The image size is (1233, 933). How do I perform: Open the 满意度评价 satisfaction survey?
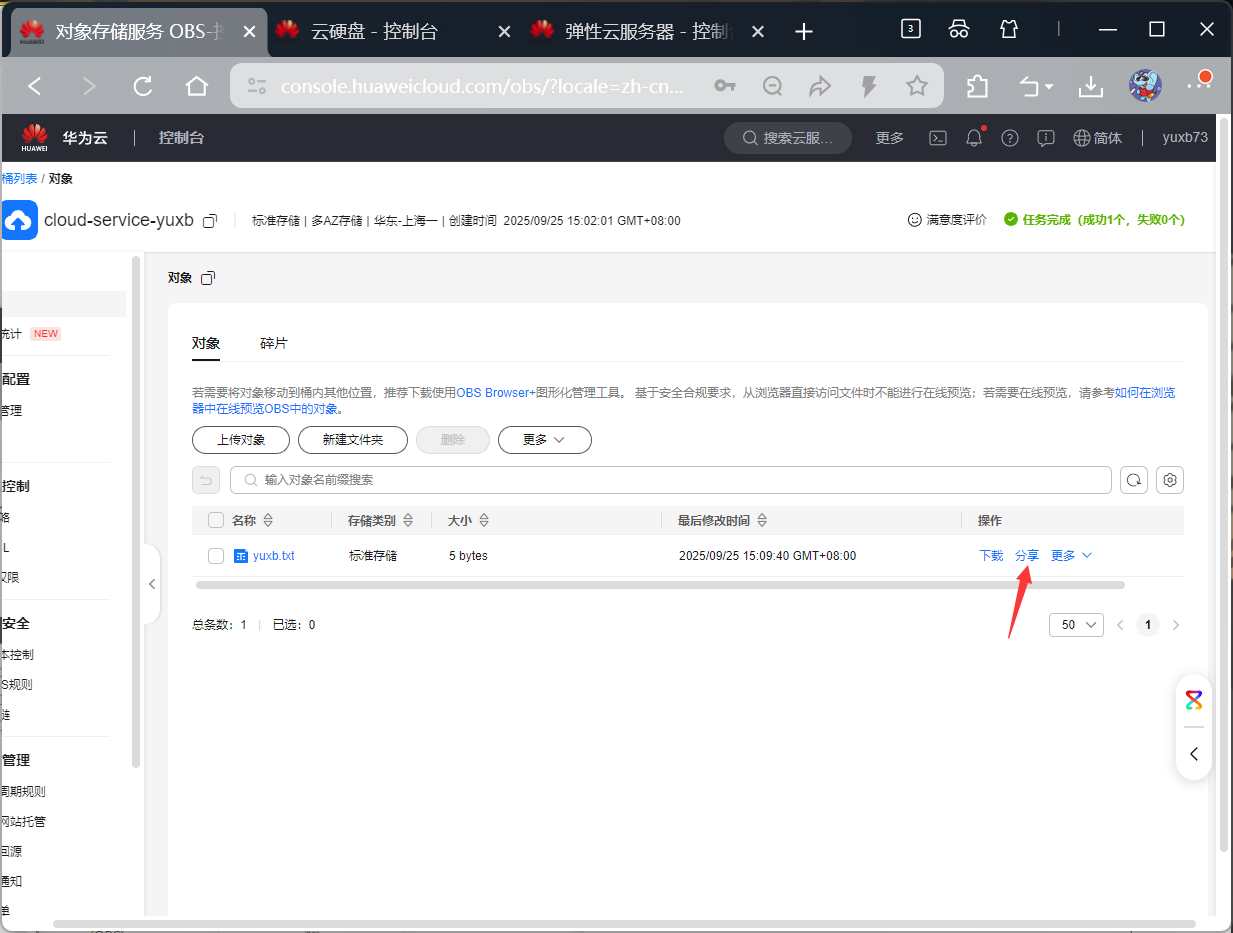(947, 220)
